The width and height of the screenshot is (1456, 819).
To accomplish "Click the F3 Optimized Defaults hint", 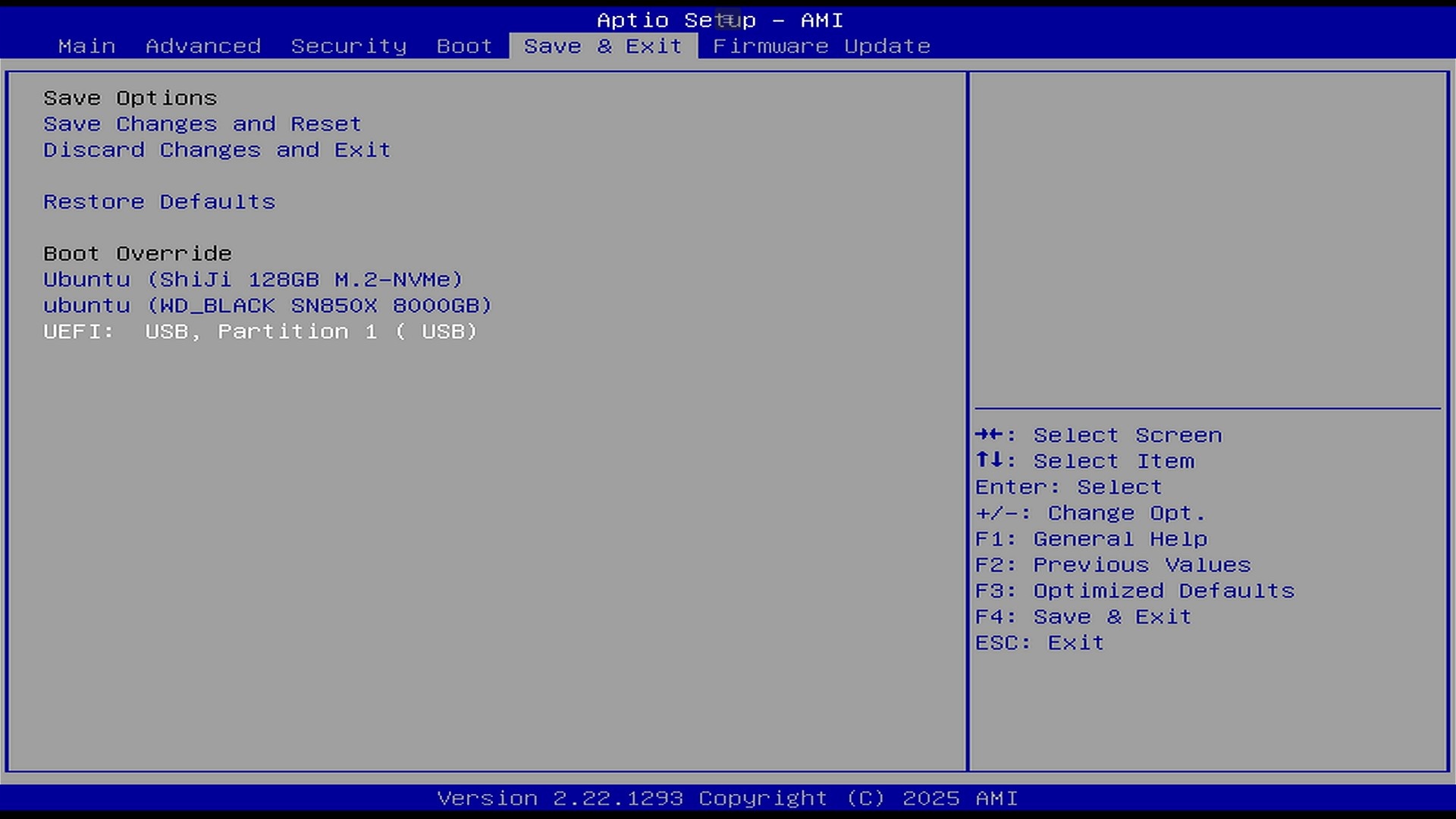I will pyautogui.click(x=1134, y=591).
